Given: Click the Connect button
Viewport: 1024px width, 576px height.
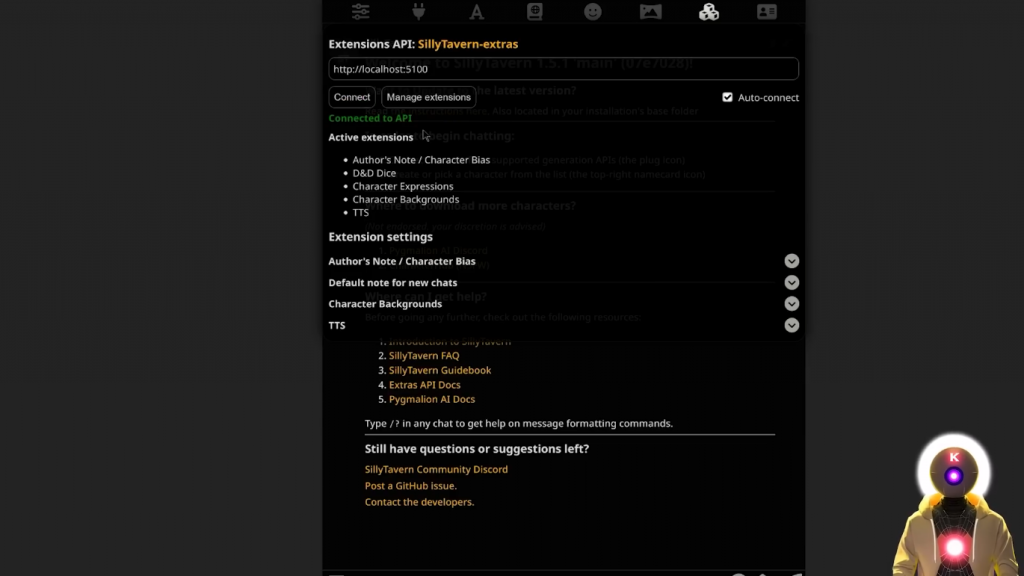Looking at the screenshot, I should point(352,97).
